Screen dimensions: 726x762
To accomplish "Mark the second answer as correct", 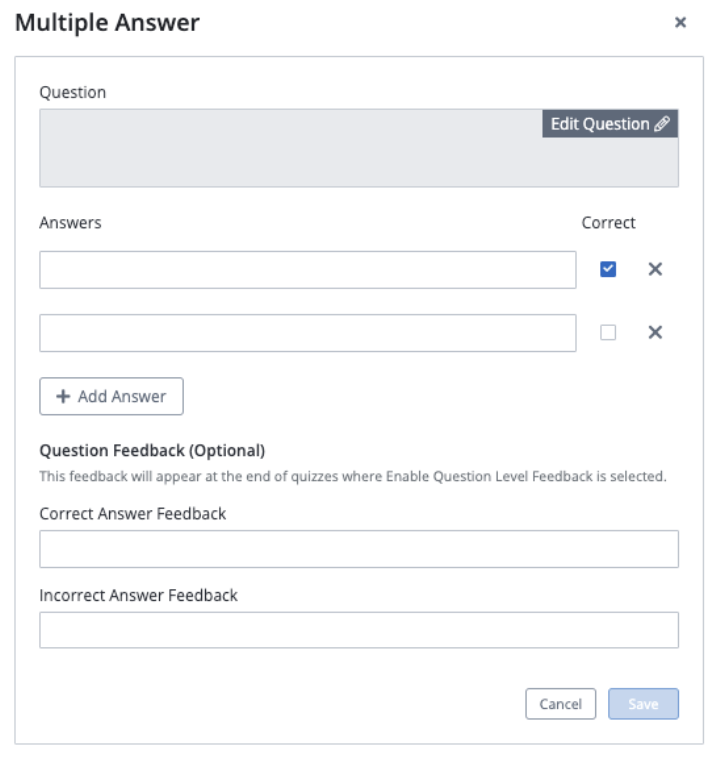I will (x=608, y=333).
